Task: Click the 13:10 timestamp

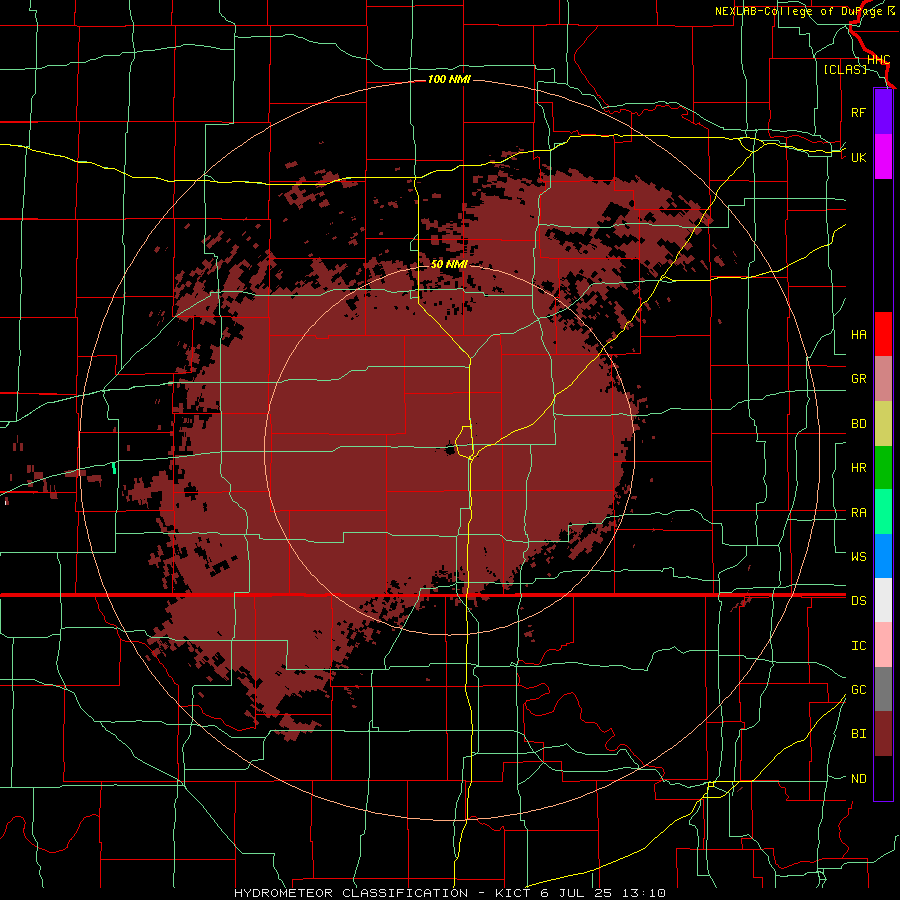Action: tap(642, 893)
